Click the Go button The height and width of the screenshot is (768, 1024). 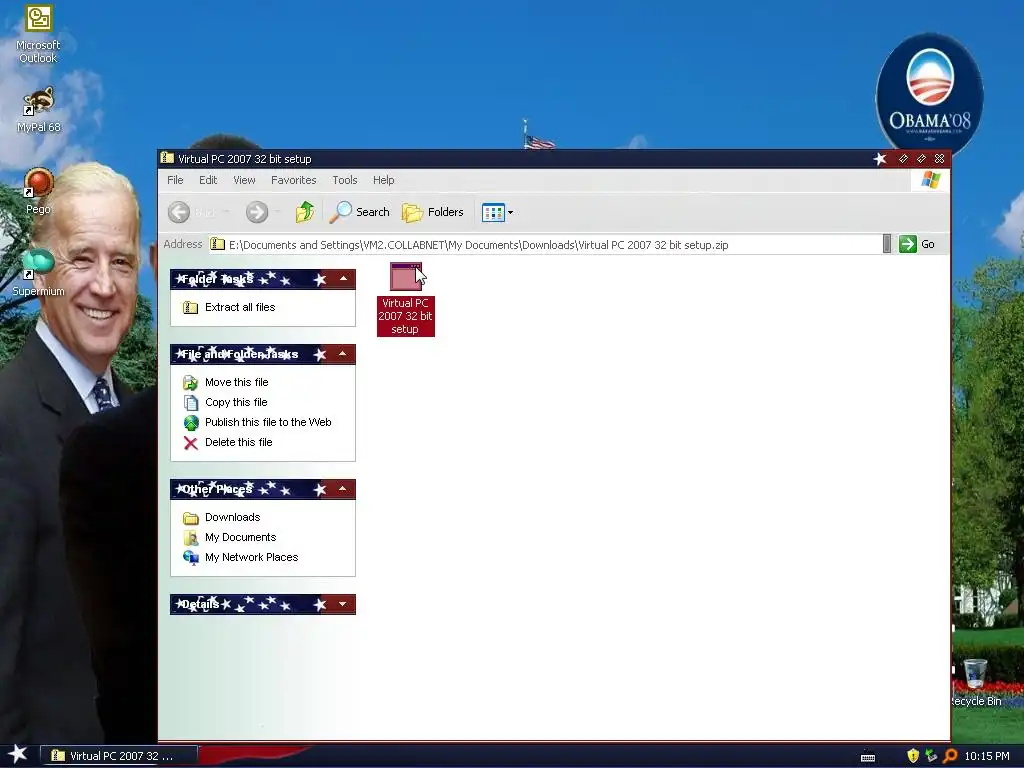pos(917,244)
